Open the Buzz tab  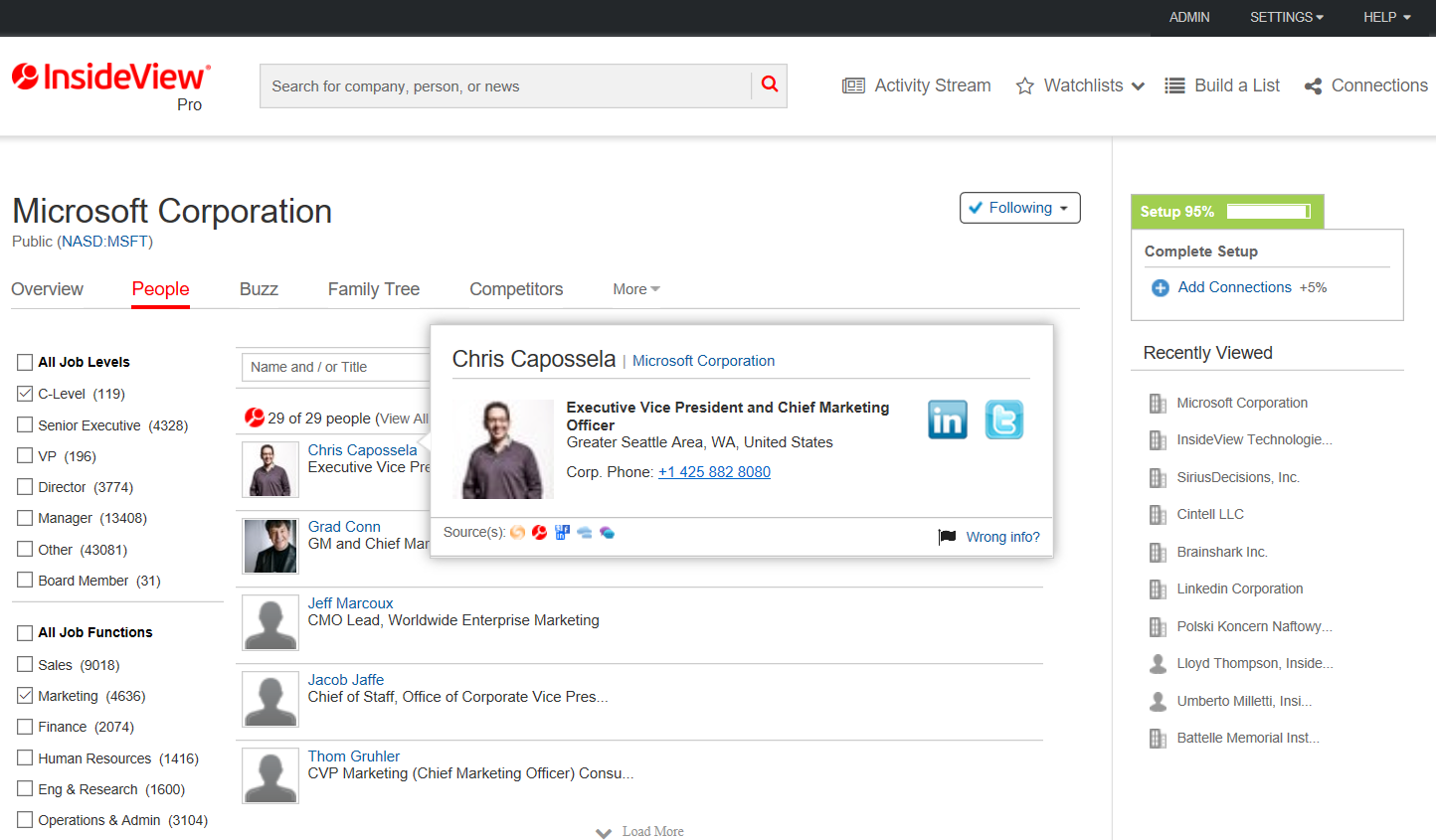258,288
